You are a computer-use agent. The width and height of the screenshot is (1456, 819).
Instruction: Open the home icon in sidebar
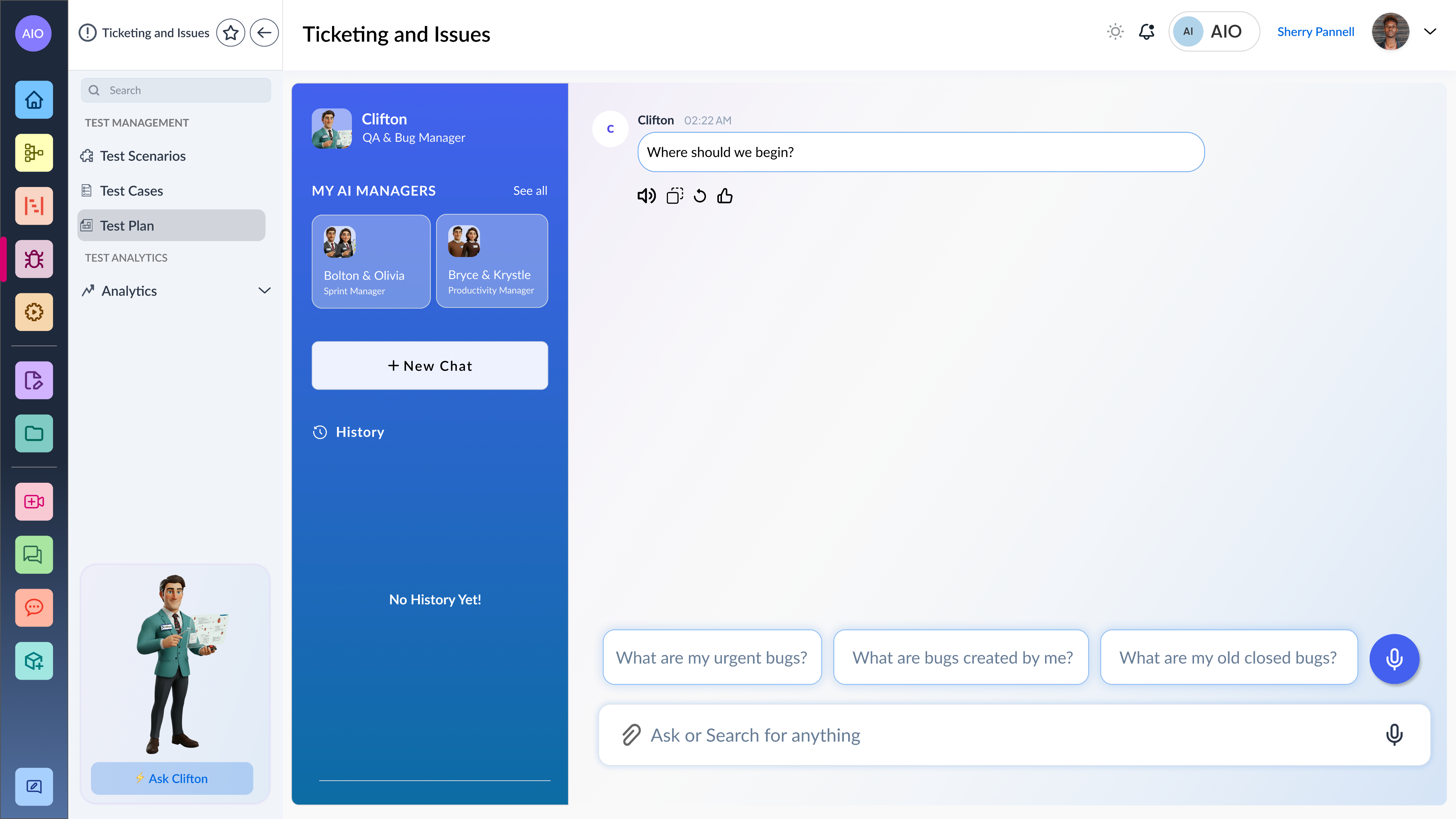[34, 100]
